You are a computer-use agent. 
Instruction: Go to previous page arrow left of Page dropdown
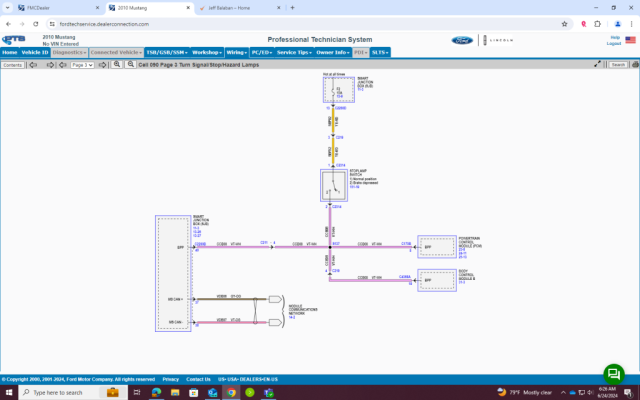coord(62,65)
